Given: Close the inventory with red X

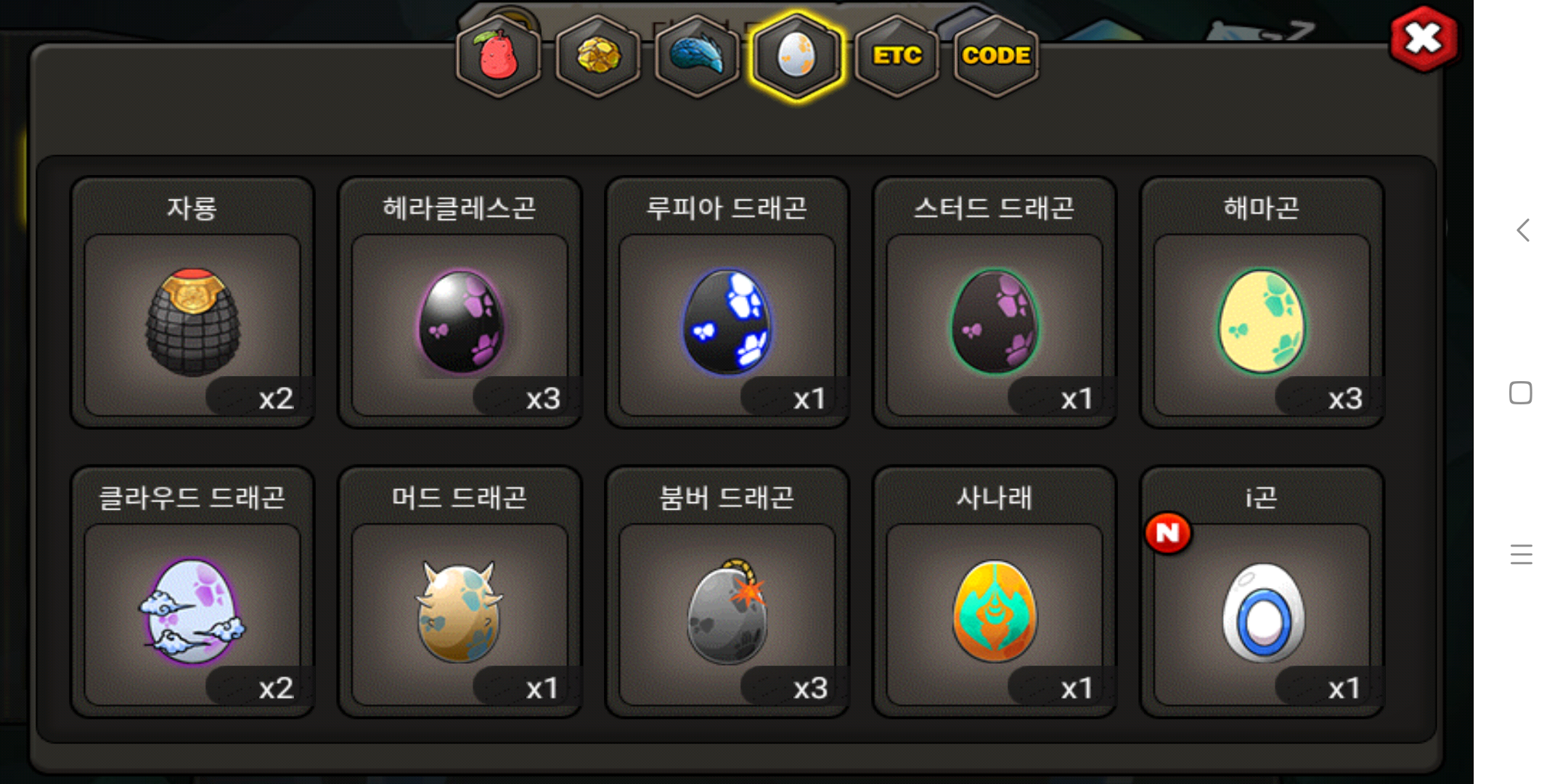Looking at the screenshot, I should click(1424, 38).
